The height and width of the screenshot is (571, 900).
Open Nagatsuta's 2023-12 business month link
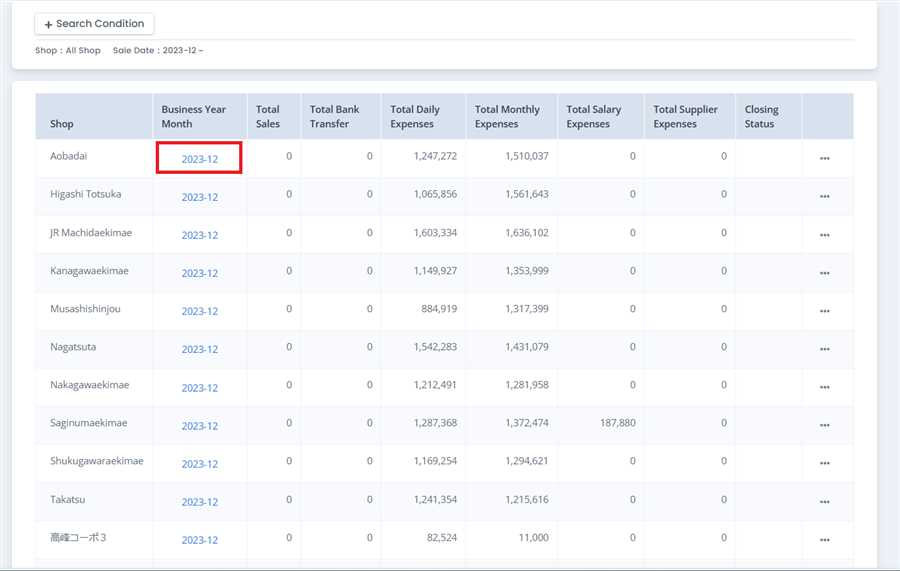click(x=199, y=349)
